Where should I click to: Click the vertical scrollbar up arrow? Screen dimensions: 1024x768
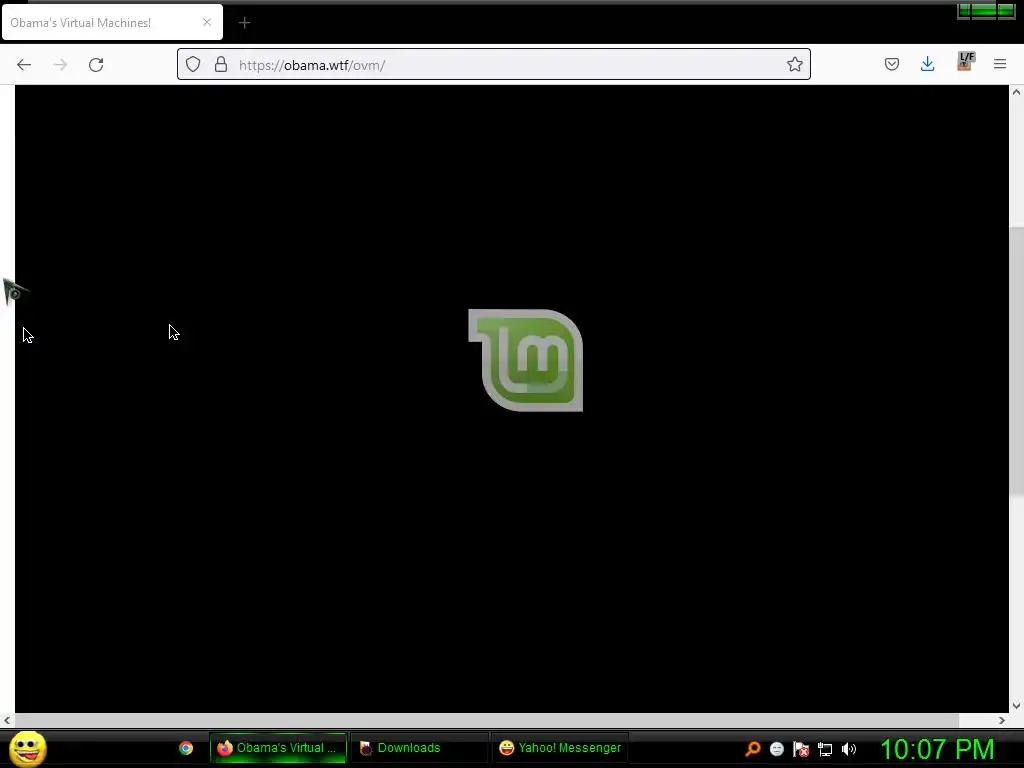pyautogui.click(x=1016, y=92)
